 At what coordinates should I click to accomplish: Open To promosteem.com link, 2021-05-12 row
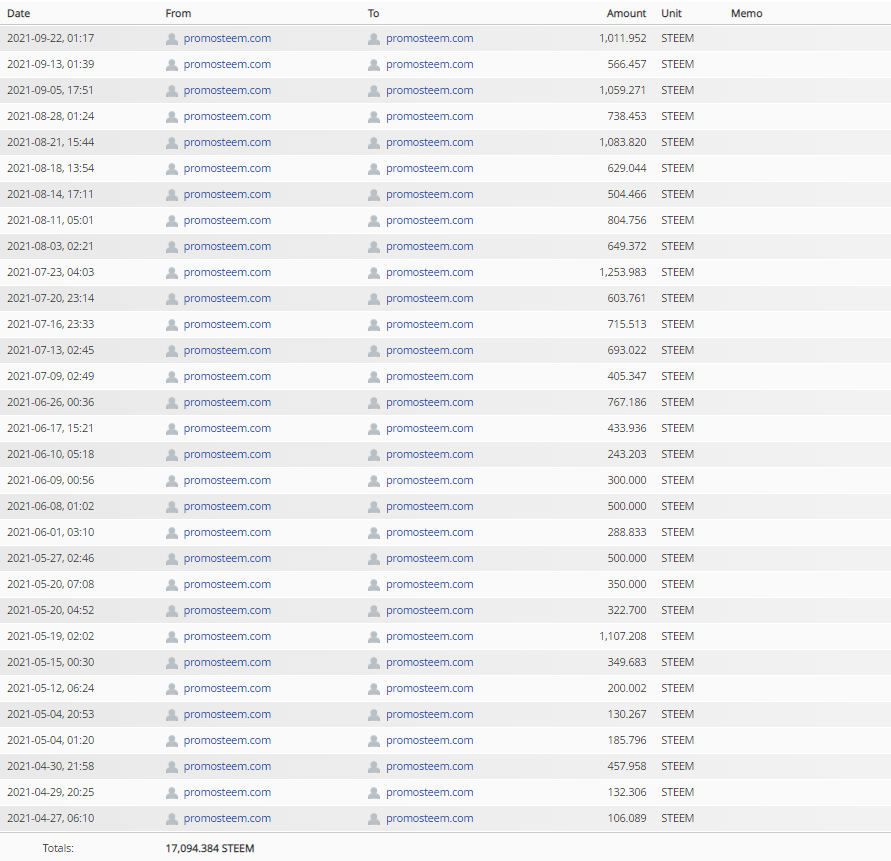point(430,688)
